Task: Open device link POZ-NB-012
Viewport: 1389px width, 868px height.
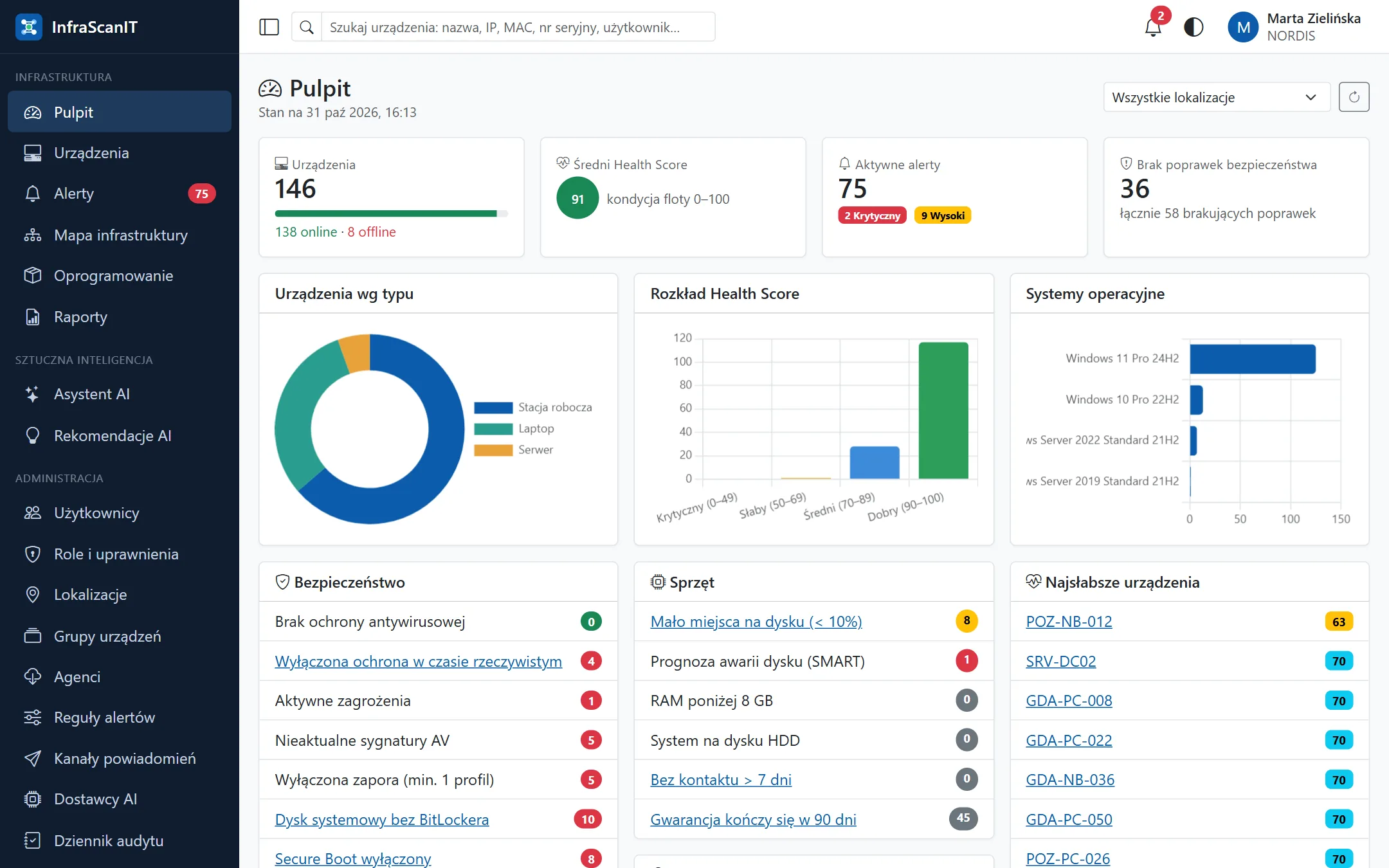Action: (x=1069, y=622)
